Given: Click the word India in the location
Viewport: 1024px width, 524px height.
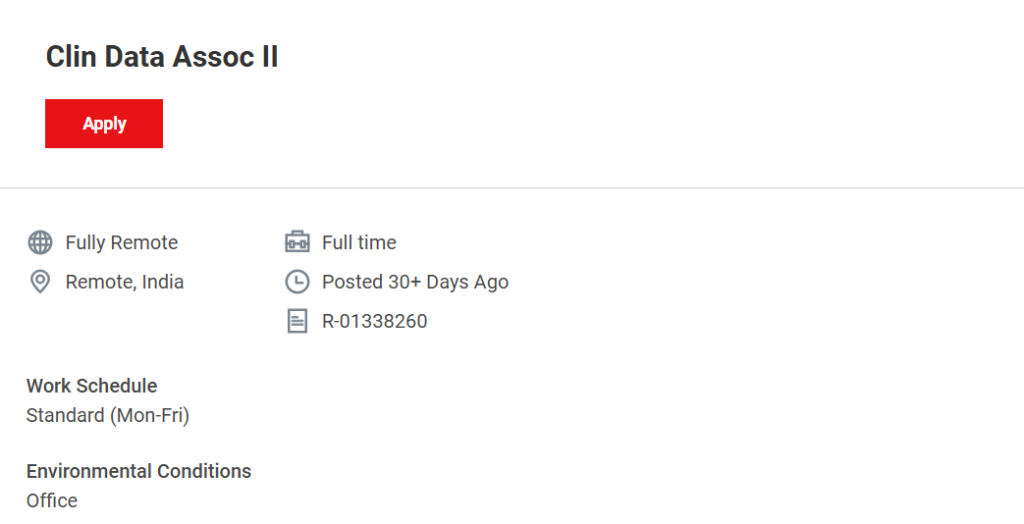Looking at the screenshot, I should [x=163, y=282].
